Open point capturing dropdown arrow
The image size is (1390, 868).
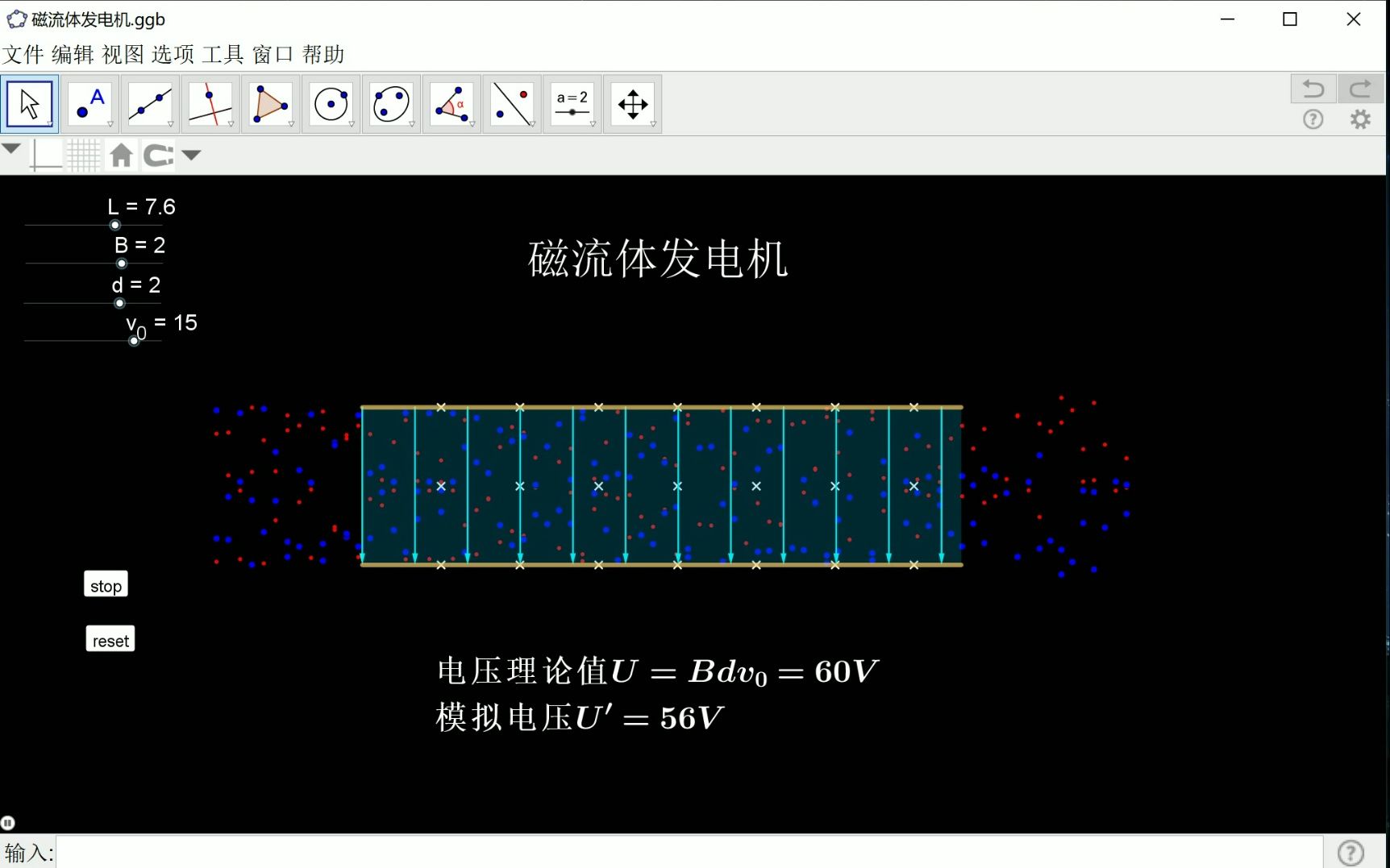click(x=191, y=155)
